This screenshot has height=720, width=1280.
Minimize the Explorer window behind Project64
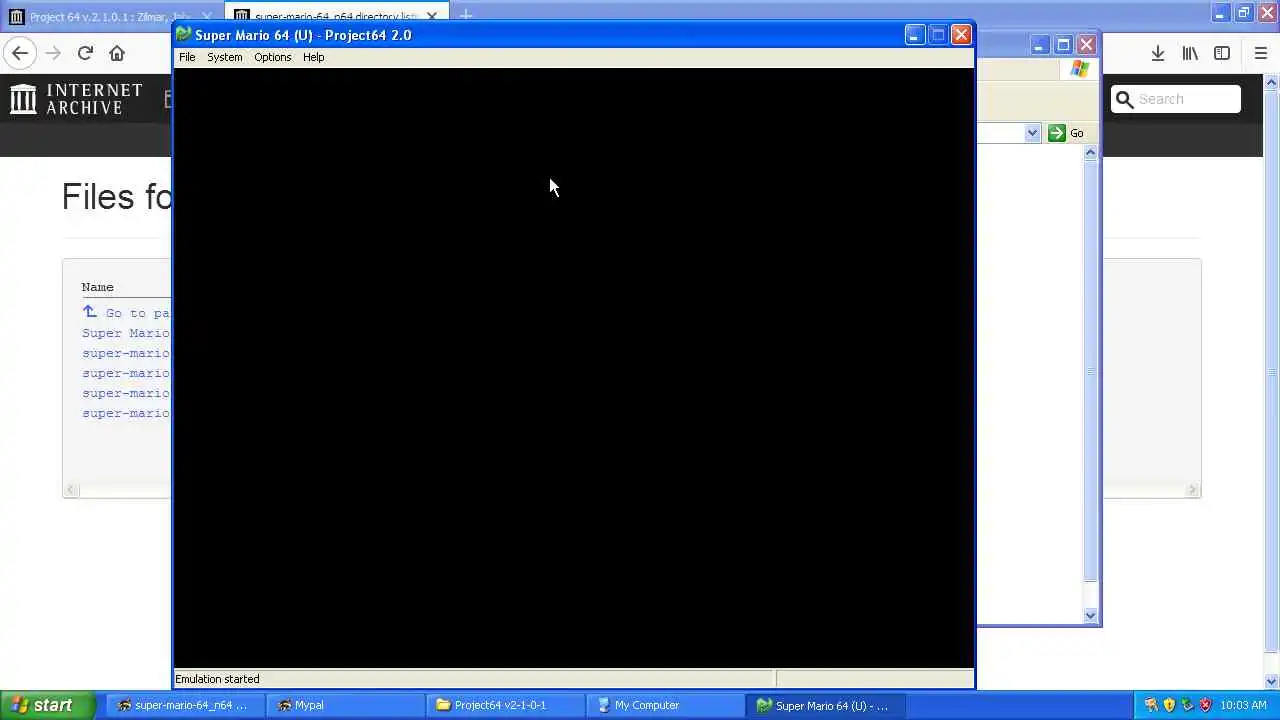pos(1040,45)
